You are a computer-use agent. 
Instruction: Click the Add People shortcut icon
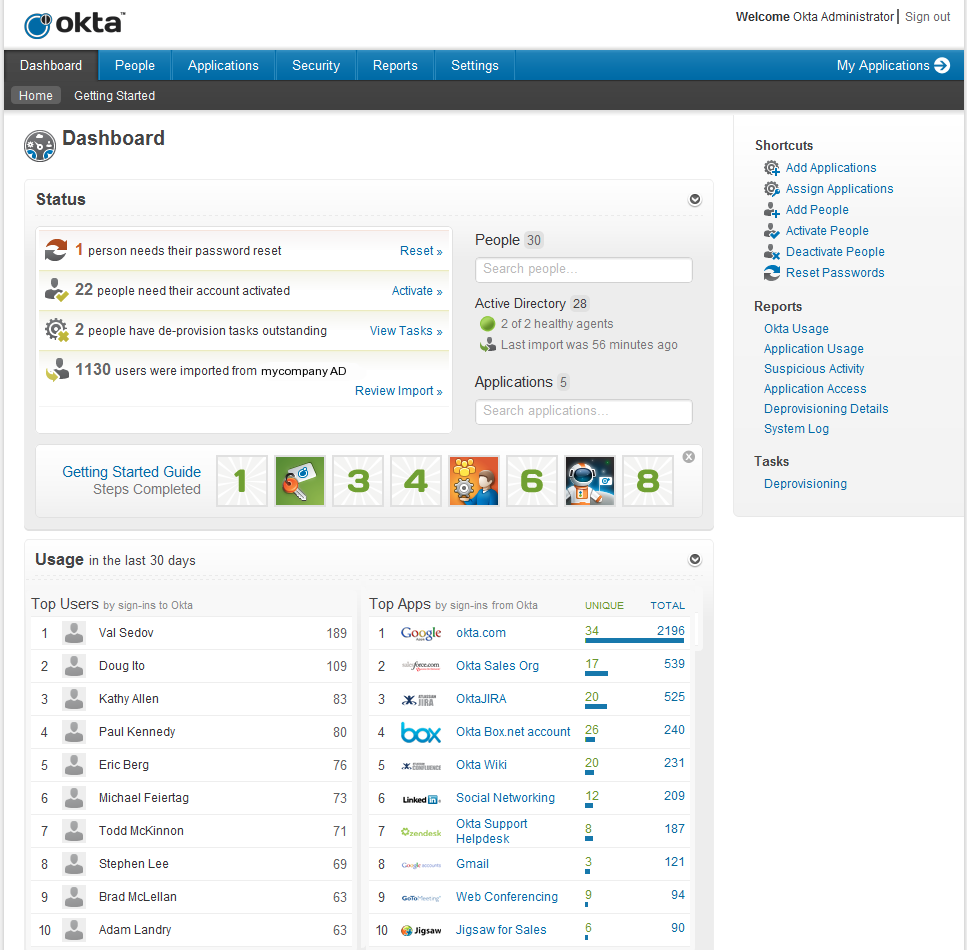(771, 210)
